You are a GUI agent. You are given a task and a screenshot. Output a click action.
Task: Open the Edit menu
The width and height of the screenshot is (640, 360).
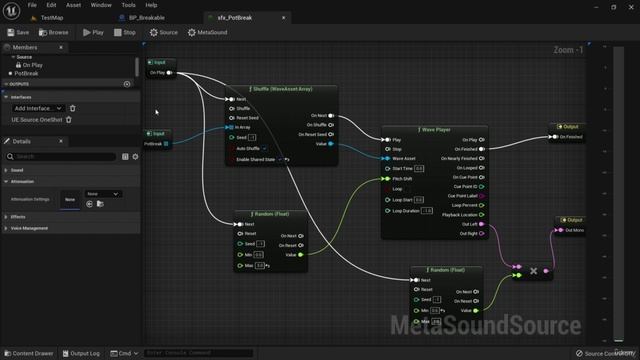51,5
